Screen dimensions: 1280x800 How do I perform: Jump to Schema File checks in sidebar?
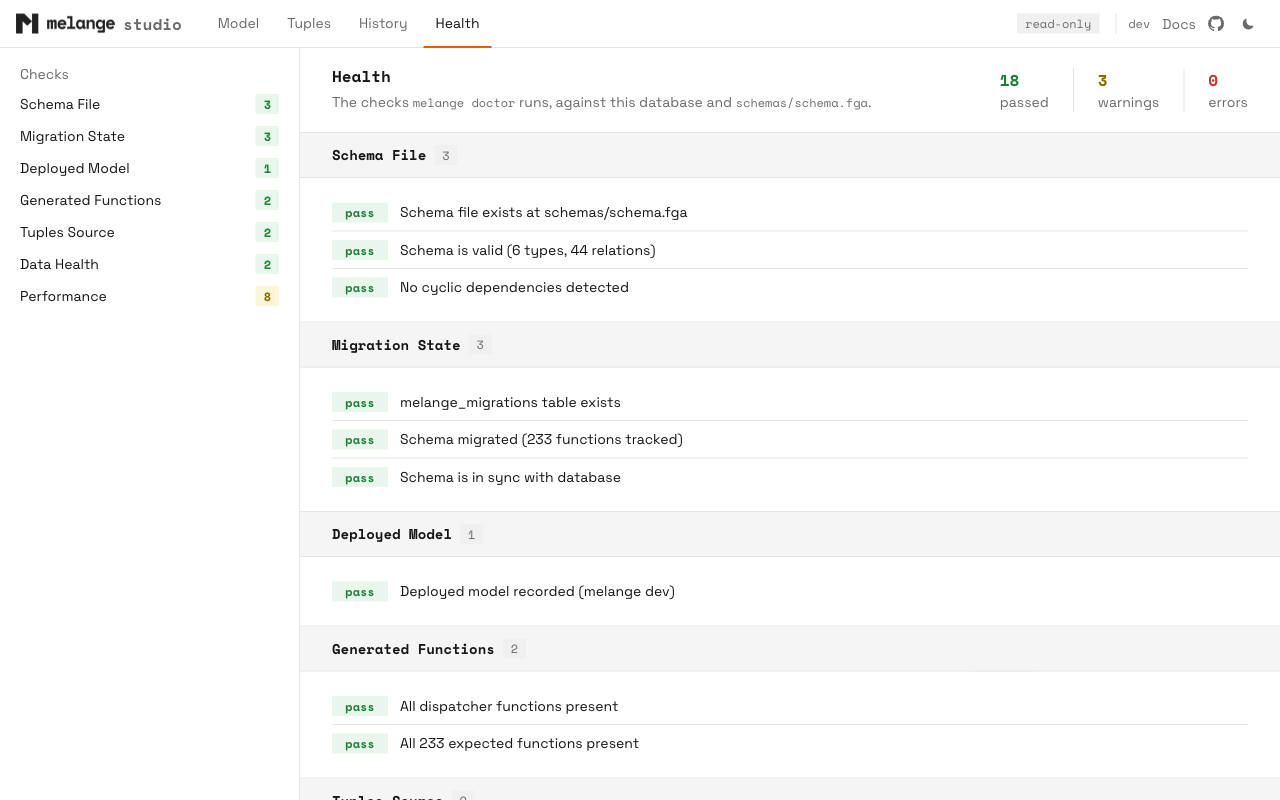[149, 104]
